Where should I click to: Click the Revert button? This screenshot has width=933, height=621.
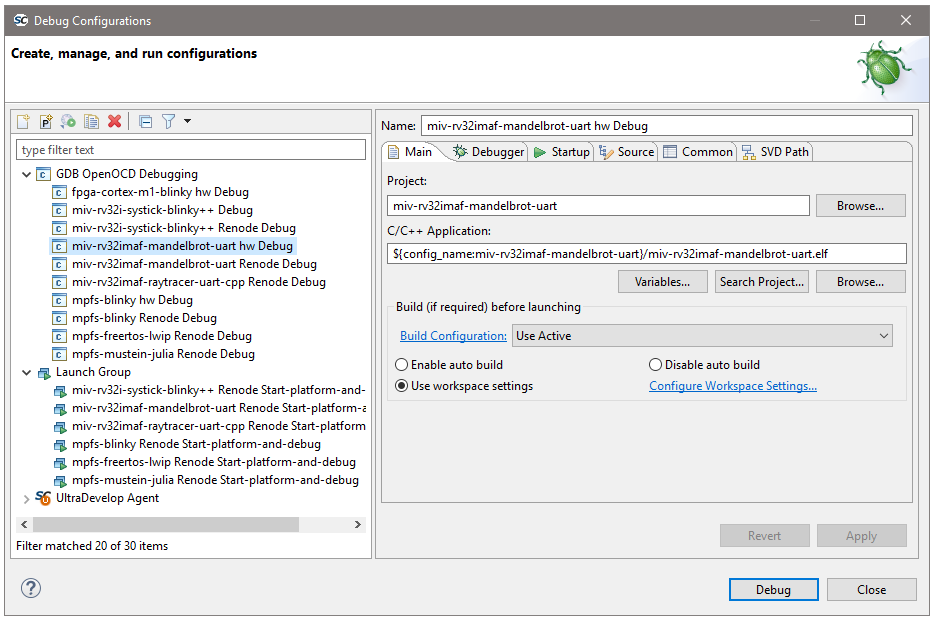765,536
